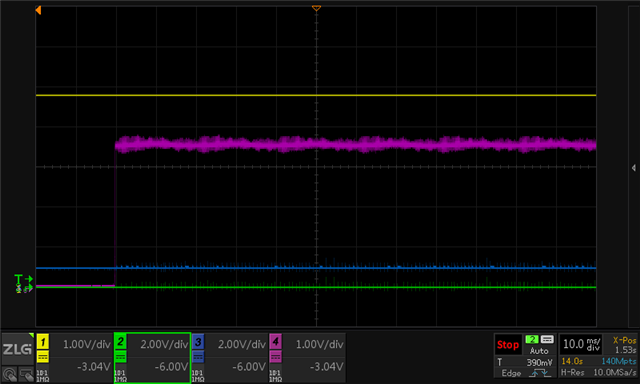Screen dimensions: 640x384
Task: Open the H-Res acquisition mode entry
Action: 572,372
